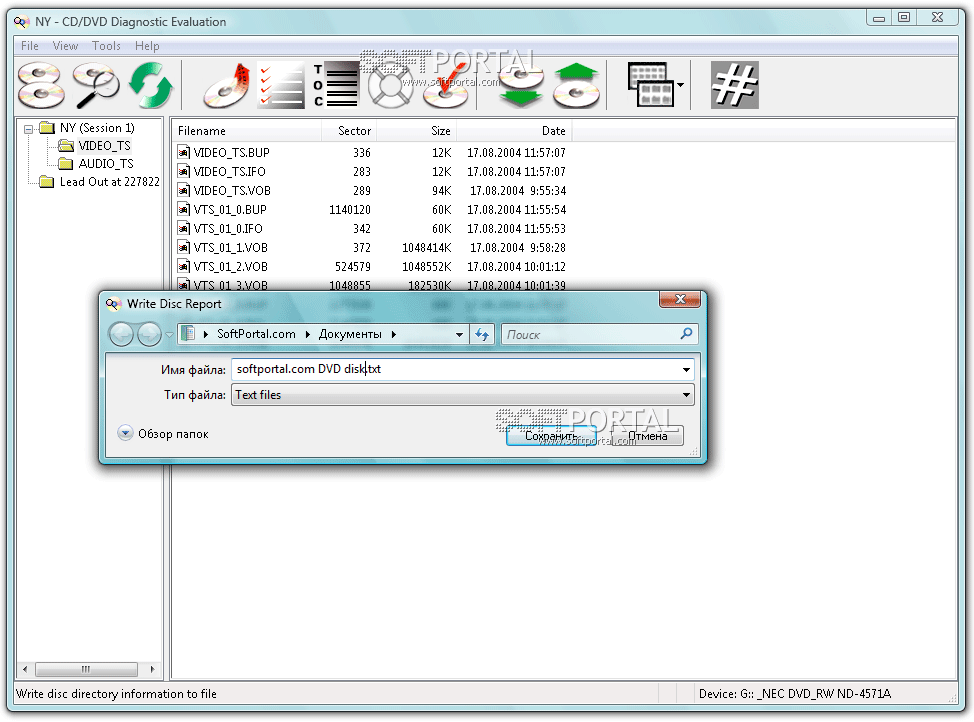
Task: Open the address bar history dropdown
Action: tap(459, 334)
